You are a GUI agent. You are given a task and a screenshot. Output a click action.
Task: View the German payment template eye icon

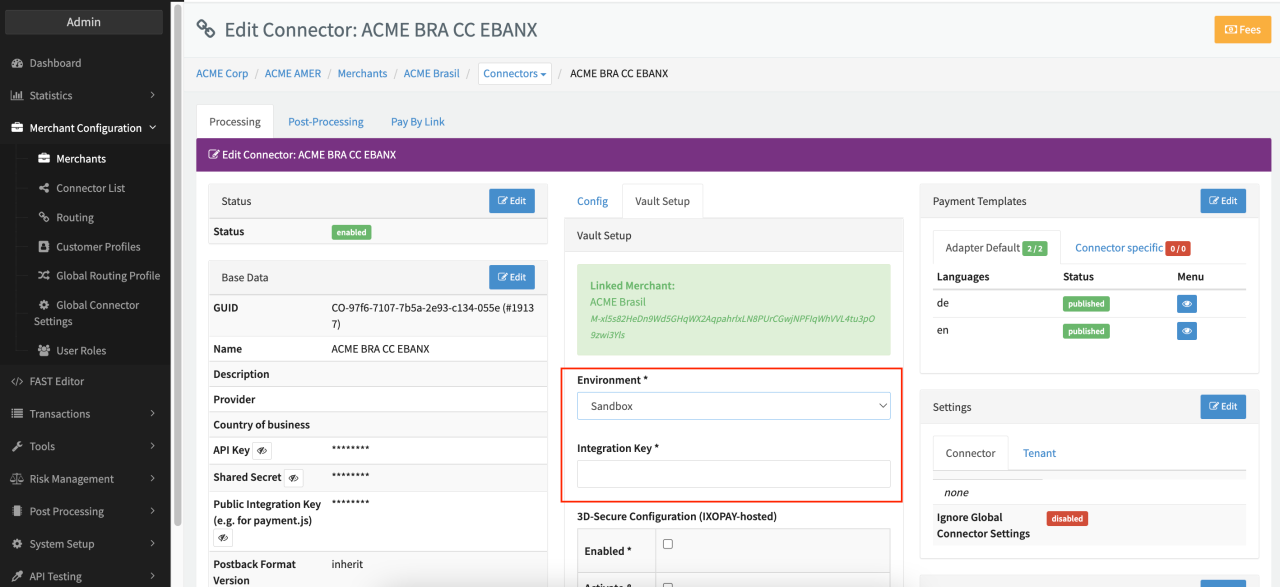(1186, 304)
